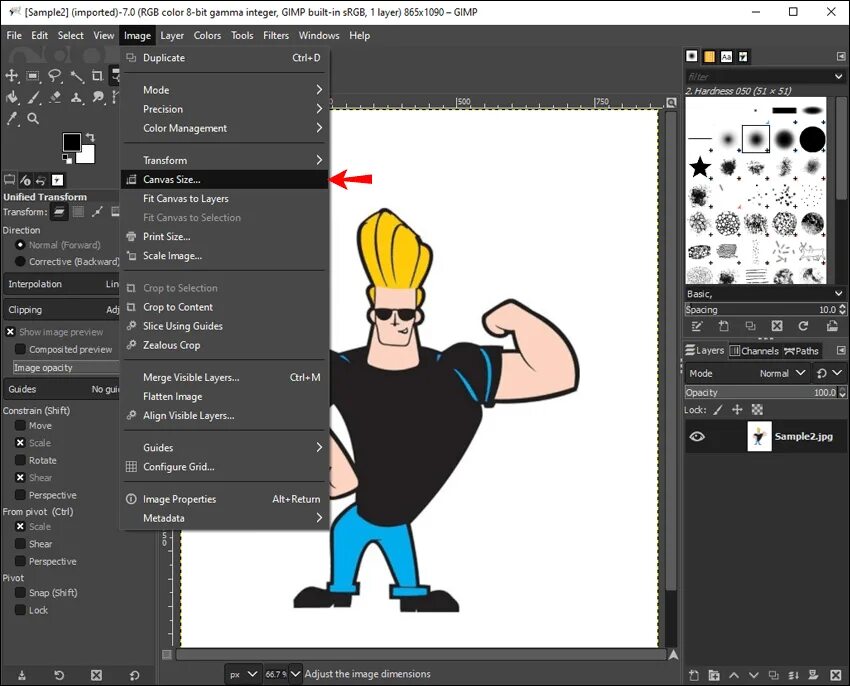
Task: Open the zoom percentage dropdown
Action: 295,674
